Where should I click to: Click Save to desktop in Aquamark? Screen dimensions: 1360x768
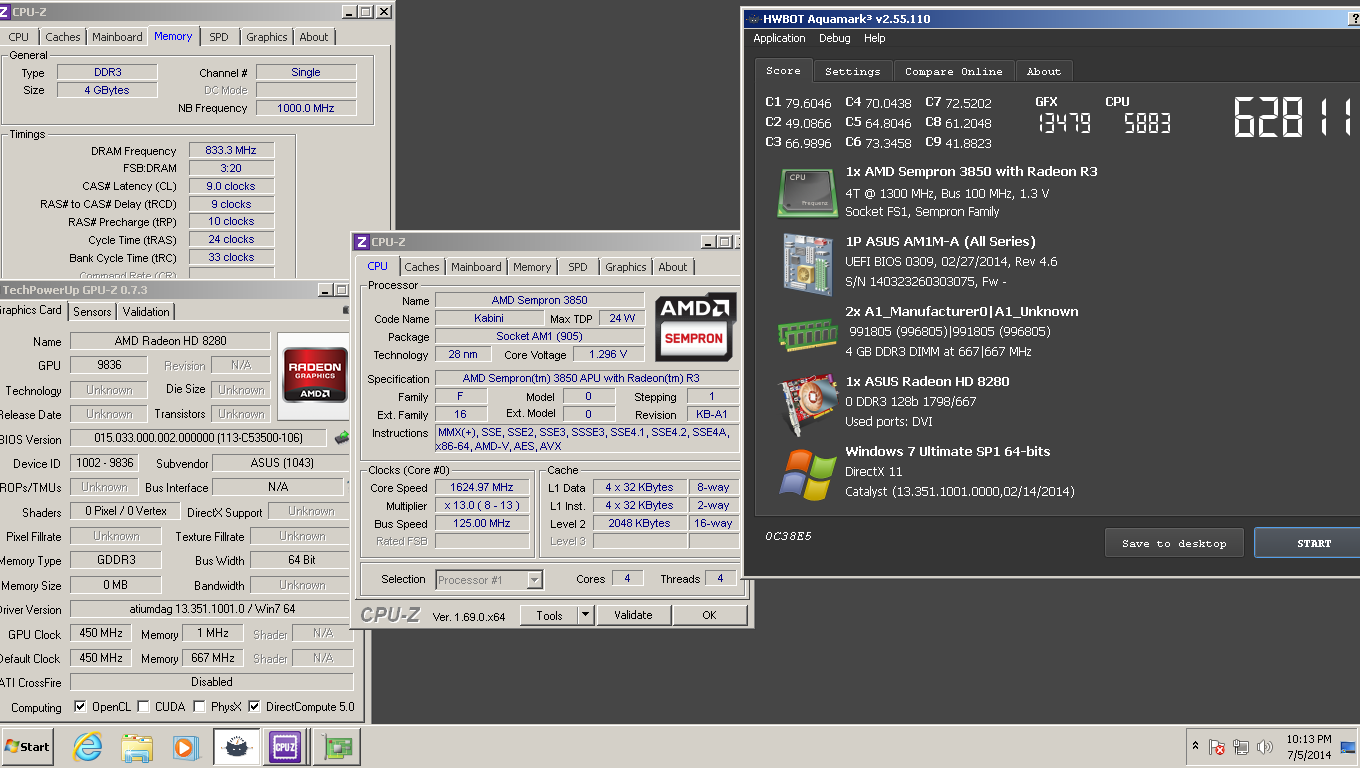(x=1174, y=543)
